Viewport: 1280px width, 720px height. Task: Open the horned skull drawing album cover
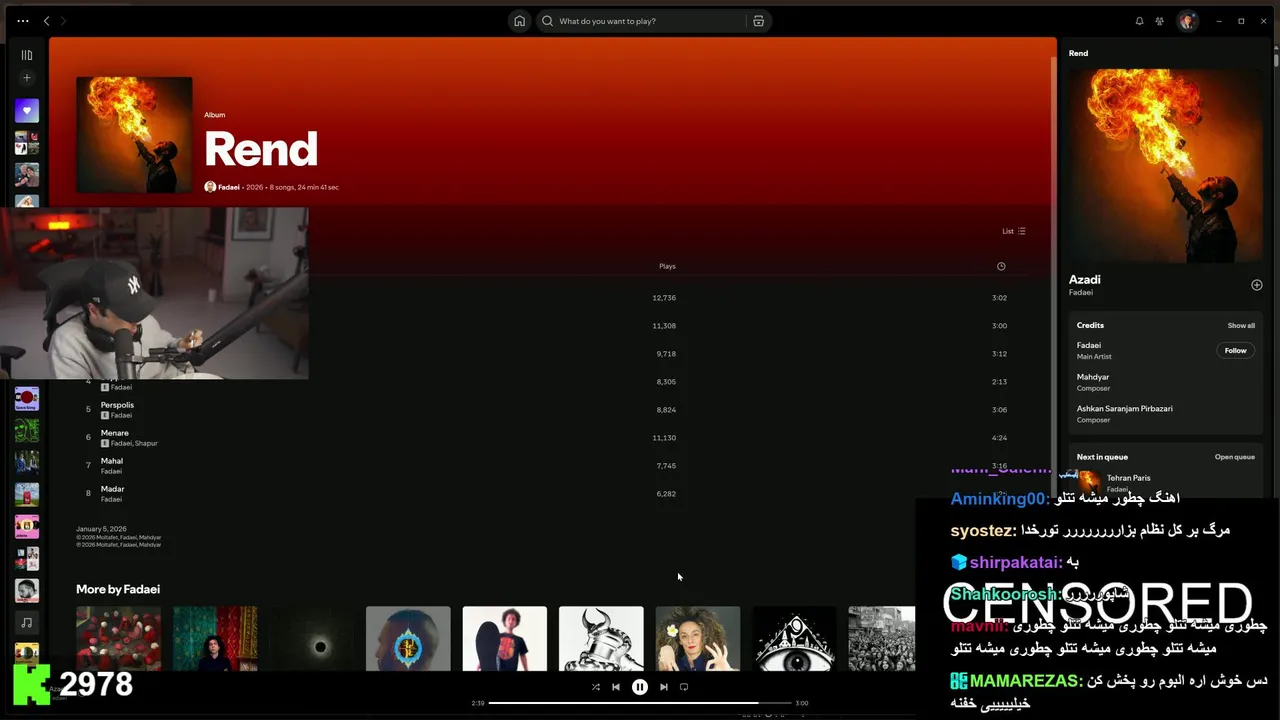point(601,638)
